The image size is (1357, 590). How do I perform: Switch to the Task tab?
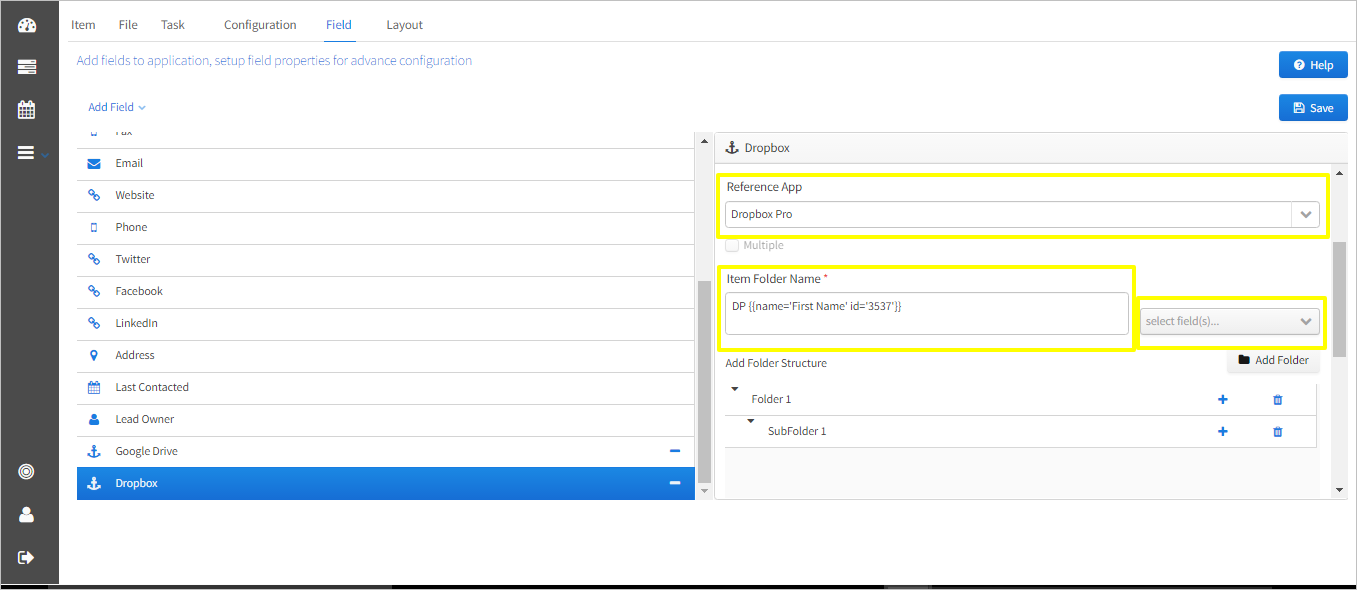[x=173, y=24]
